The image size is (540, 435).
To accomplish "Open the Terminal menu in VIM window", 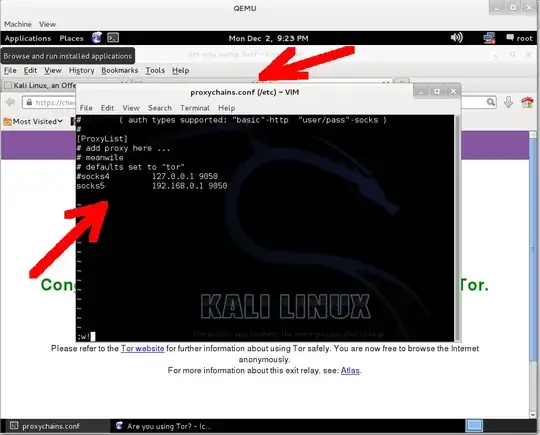I will 195,108.
